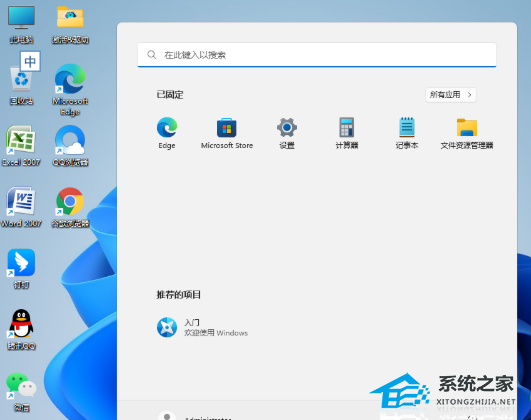Select the WeChat desktop icon

pos(21,391)
